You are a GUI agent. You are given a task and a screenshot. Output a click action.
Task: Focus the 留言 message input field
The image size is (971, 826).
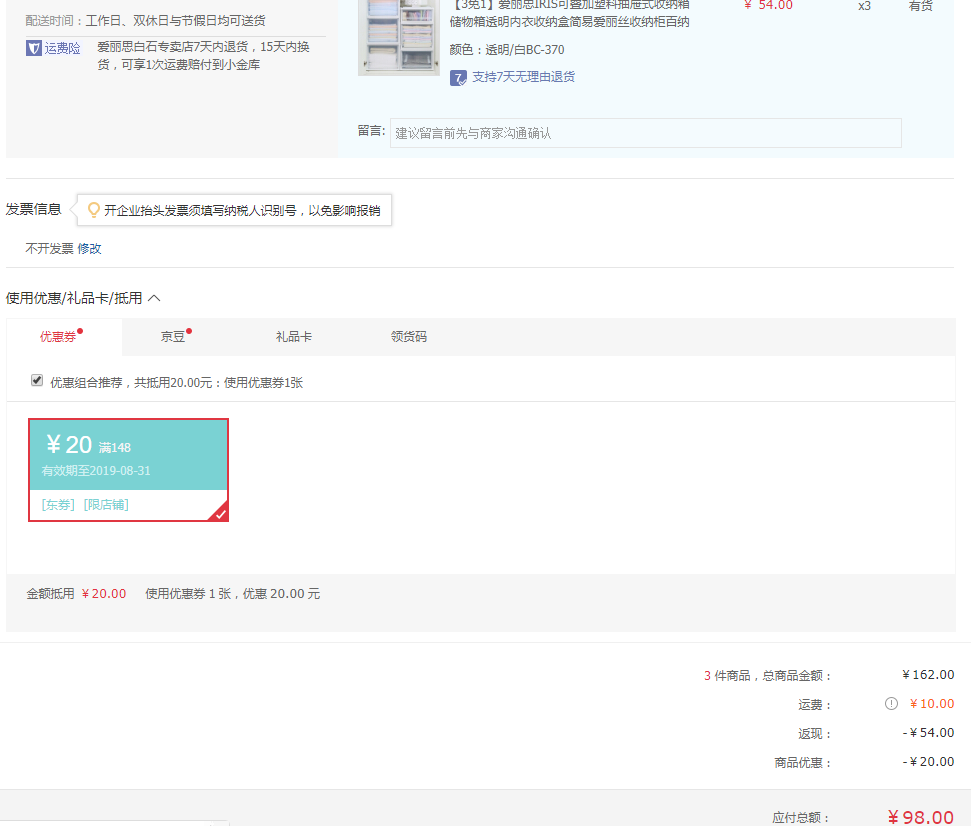click(645, 133)
